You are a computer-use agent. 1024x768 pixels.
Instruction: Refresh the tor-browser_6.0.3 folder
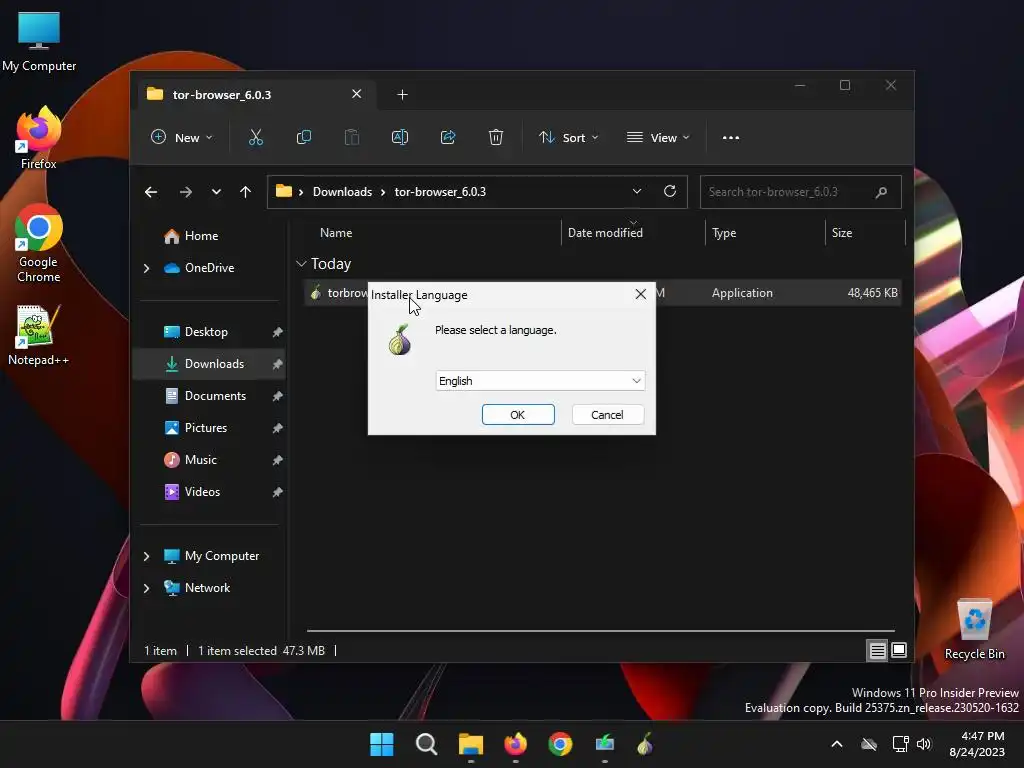[669, 191]
